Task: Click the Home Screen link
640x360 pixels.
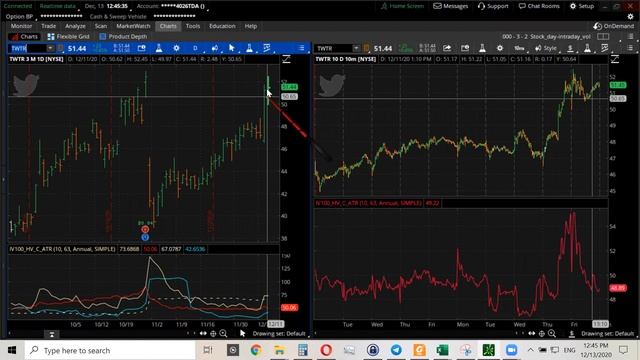Action: pyautogui.click(x=402, y=6)
